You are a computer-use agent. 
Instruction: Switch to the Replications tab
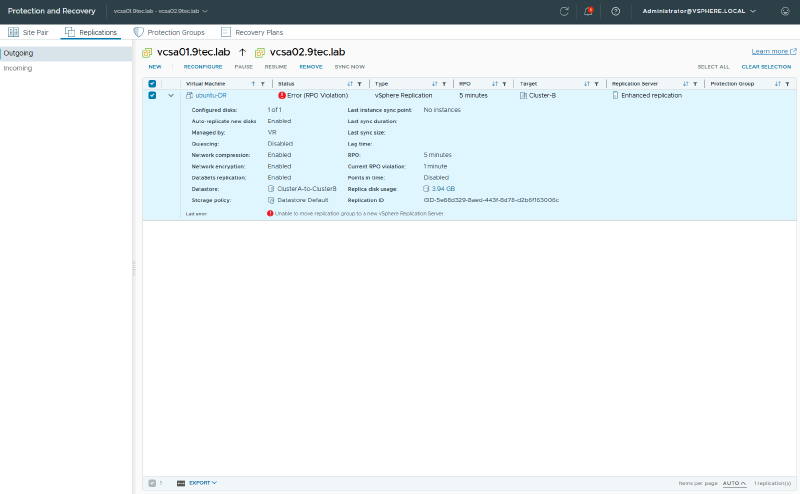coord(91,32)
